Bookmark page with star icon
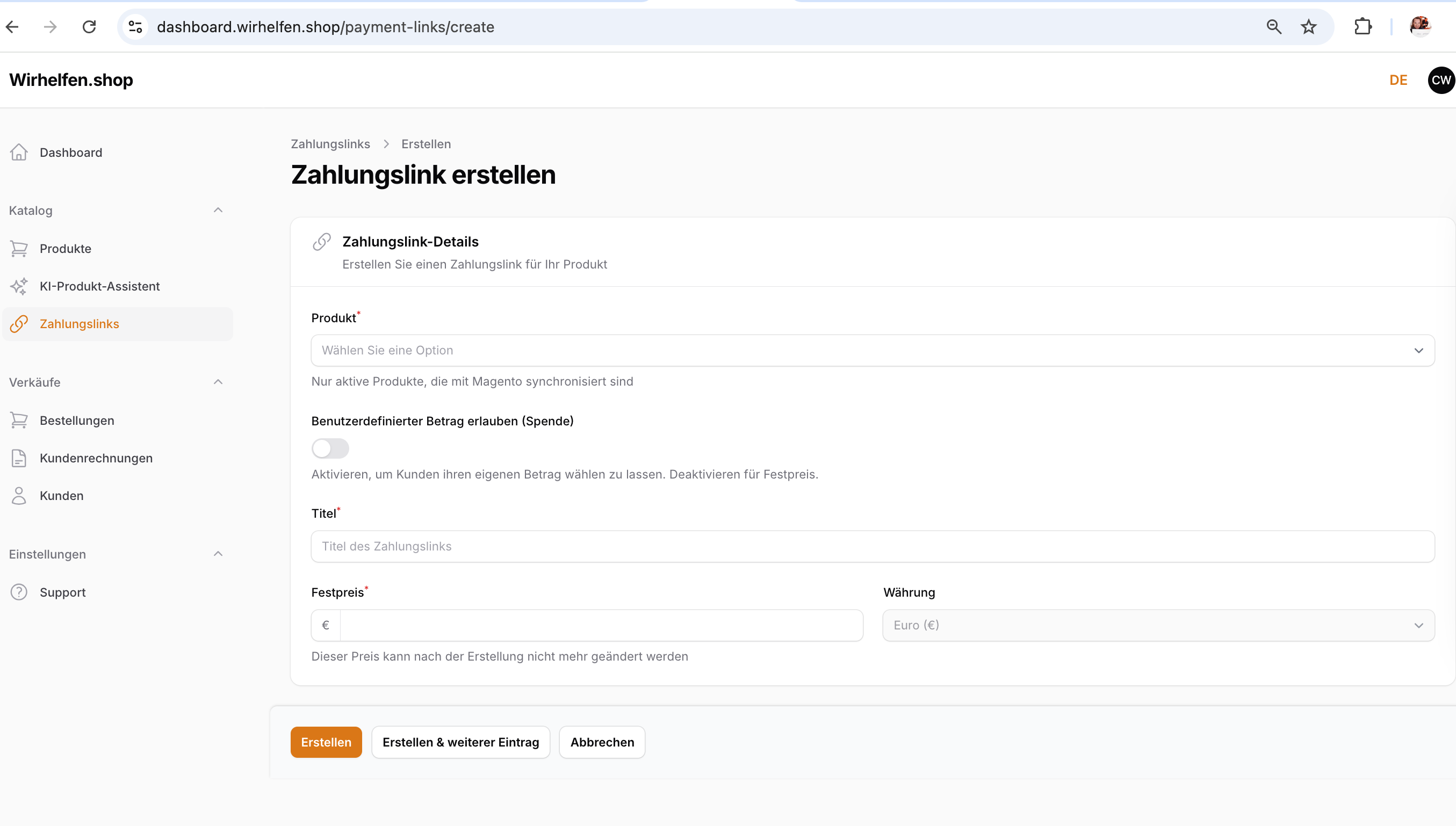1456x826 pixels. (1308, 27)
